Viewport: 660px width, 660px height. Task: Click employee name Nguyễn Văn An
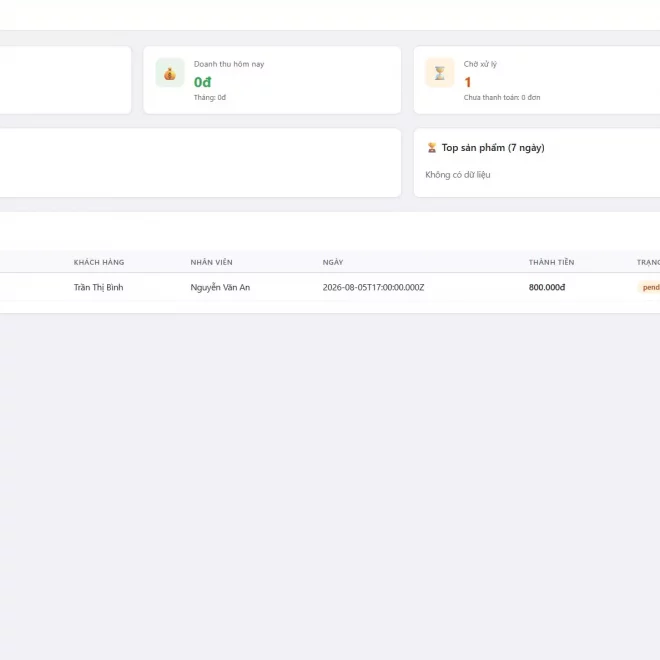click(x=220, y=287)
